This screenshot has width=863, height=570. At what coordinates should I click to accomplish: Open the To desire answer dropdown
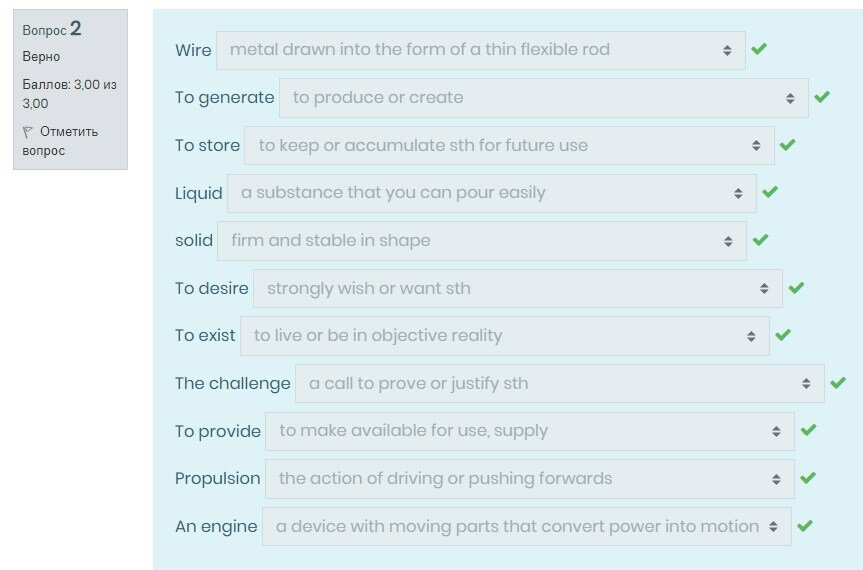click(517, 289)
